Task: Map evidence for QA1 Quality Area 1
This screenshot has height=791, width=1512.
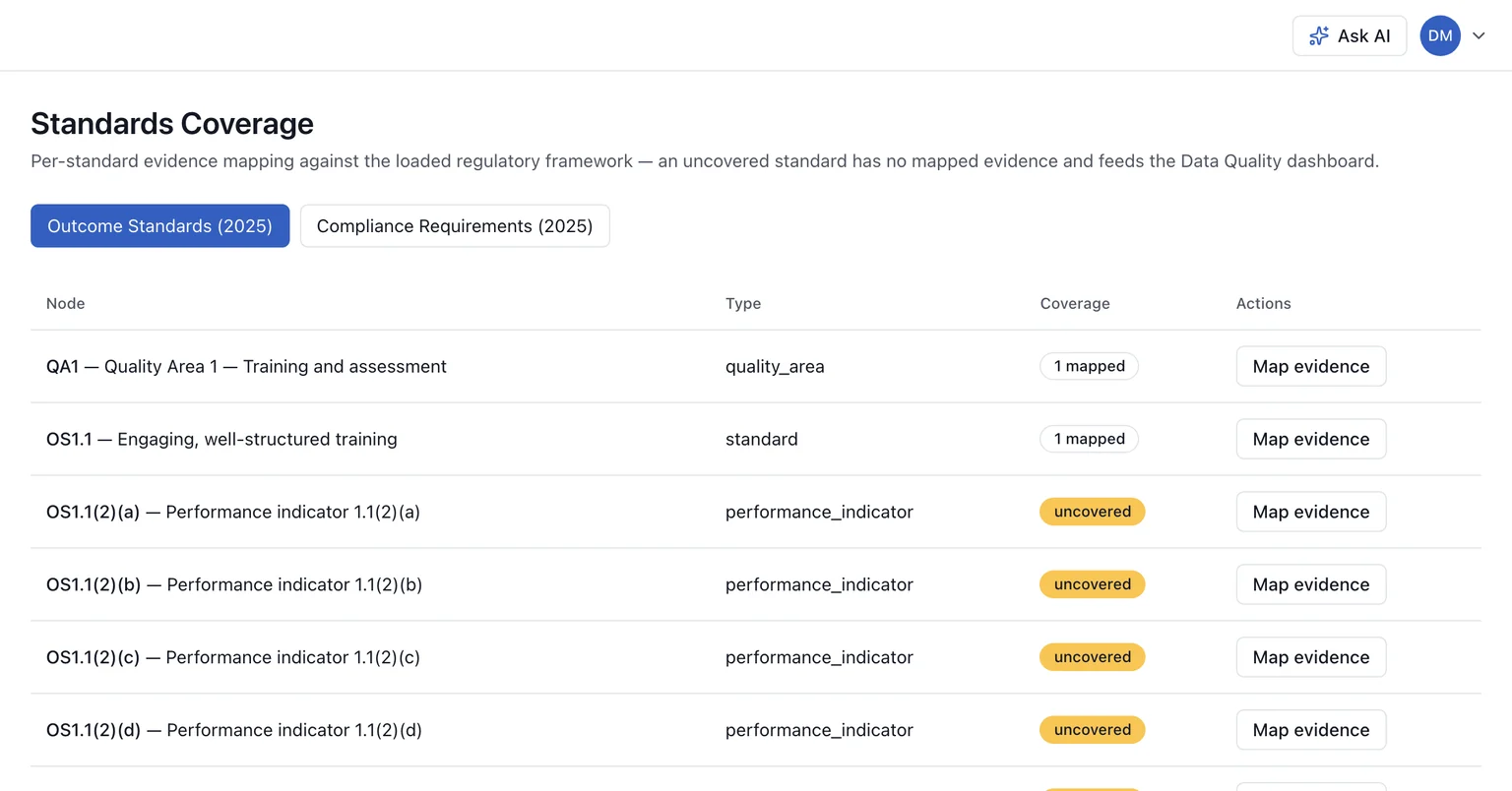Action: pos(1311,366)
